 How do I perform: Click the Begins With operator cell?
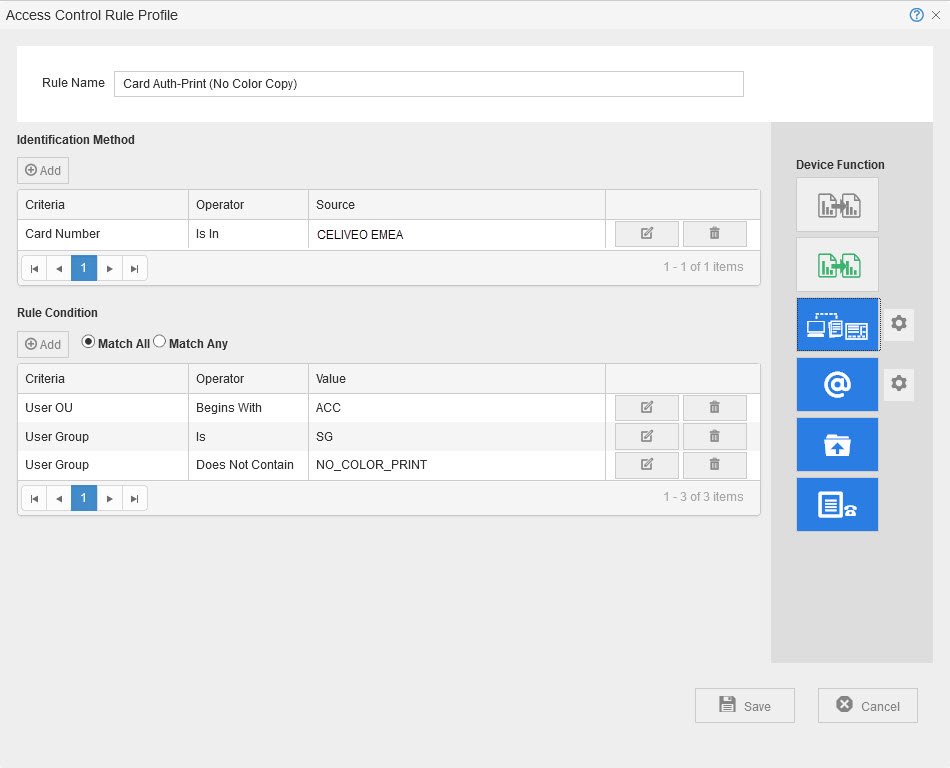click(248, 408)
